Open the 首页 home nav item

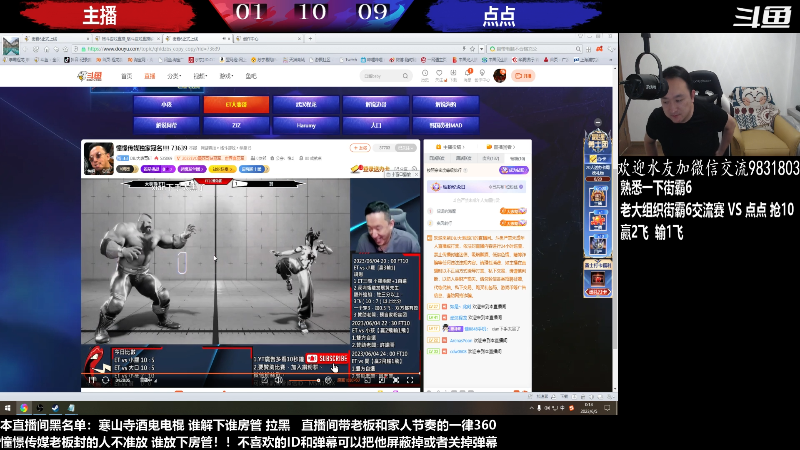[127, 76]
